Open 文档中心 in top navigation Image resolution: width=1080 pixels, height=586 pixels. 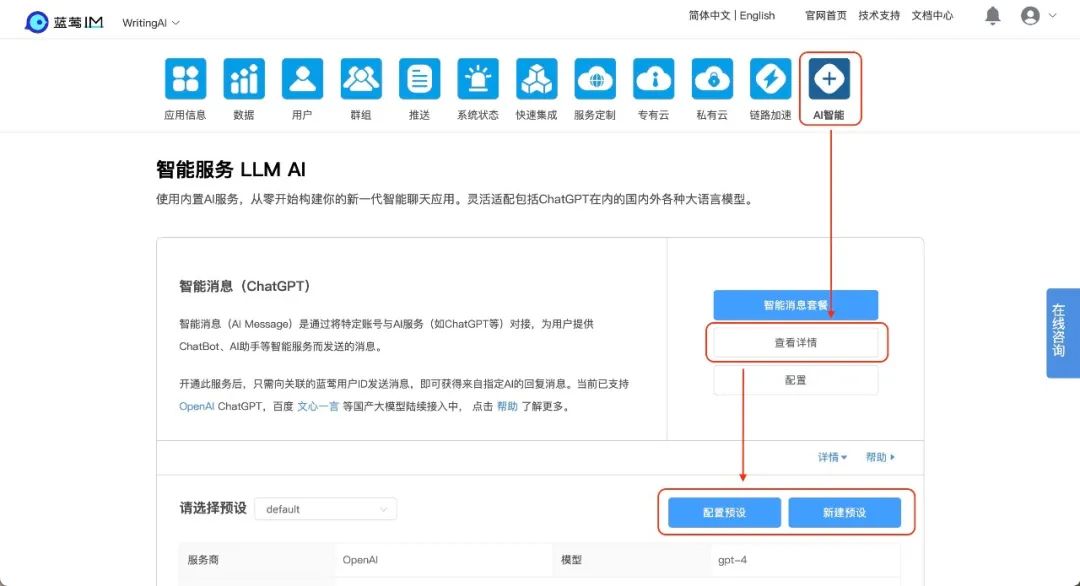pos(932,15)
